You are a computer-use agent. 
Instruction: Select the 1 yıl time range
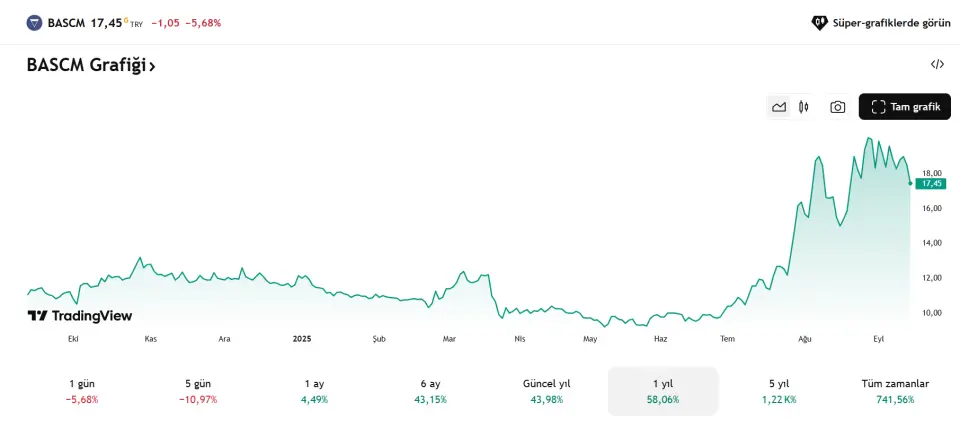[663, 391]
